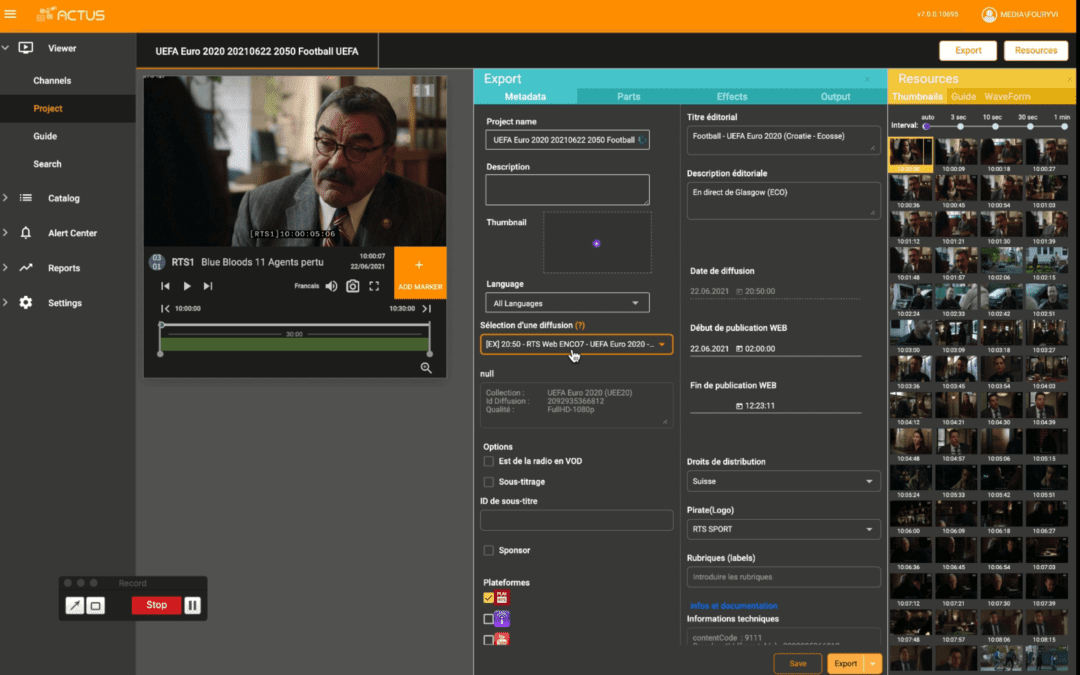
Task: Close the Export panel
Action: point(867,79)
